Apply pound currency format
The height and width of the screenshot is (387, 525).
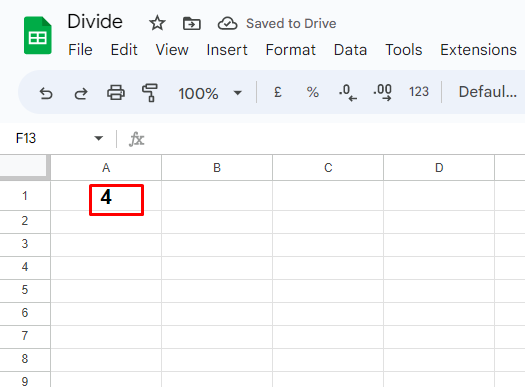tap(278, 92)
